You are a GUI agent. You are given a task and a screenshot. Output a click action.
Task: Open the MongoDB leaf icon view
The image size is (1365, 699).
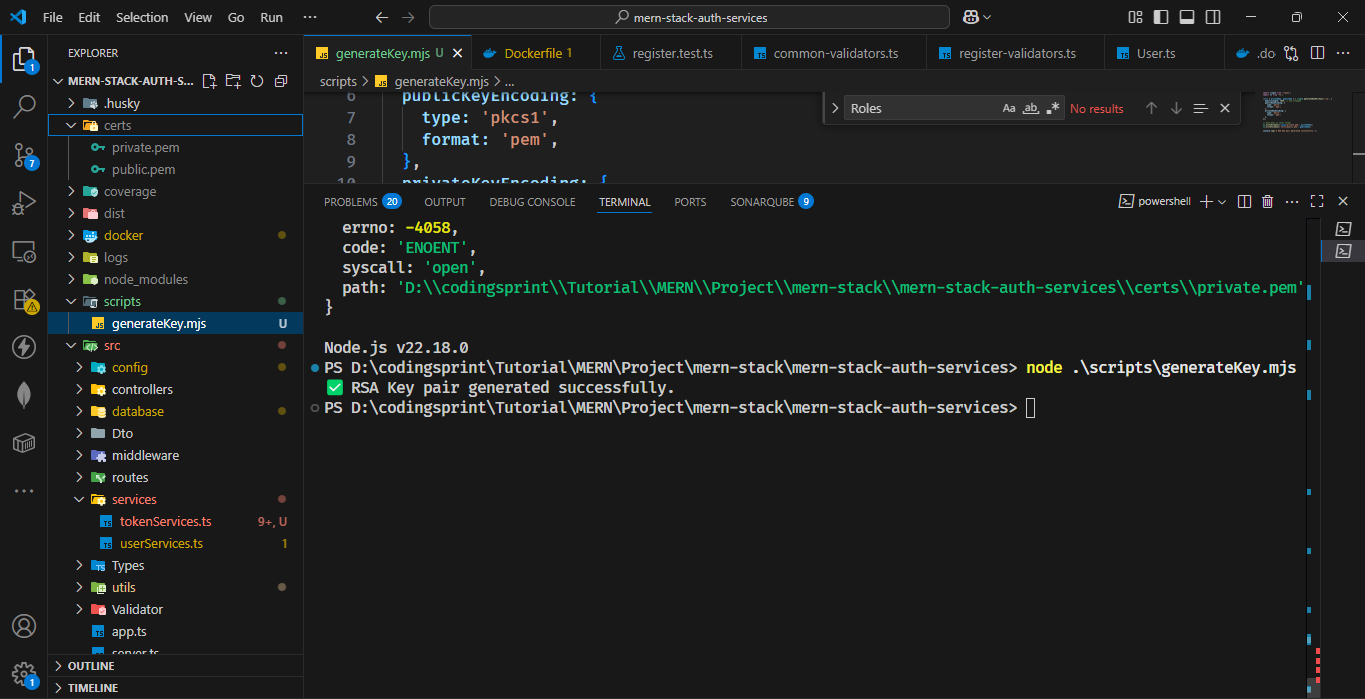[x=24, y=395]
